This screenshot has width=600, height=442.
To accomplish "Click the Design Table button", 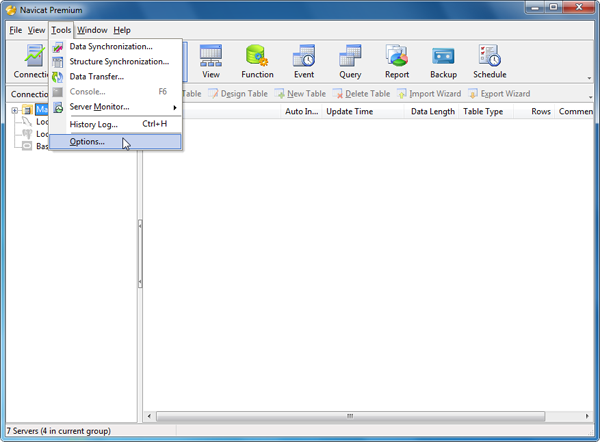I will (x=238, y=93).
